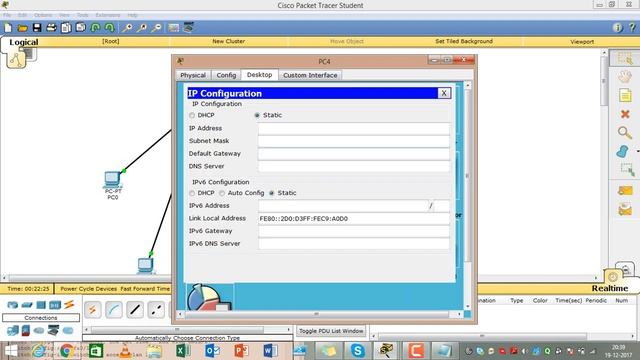Choose the Move Layout hand tool

point(625,77)
